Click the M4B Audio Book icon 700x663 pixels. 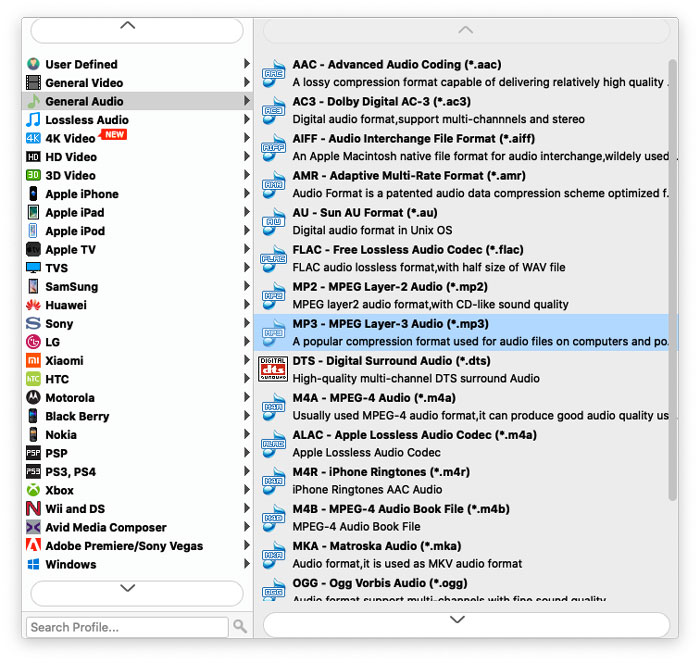273,518
